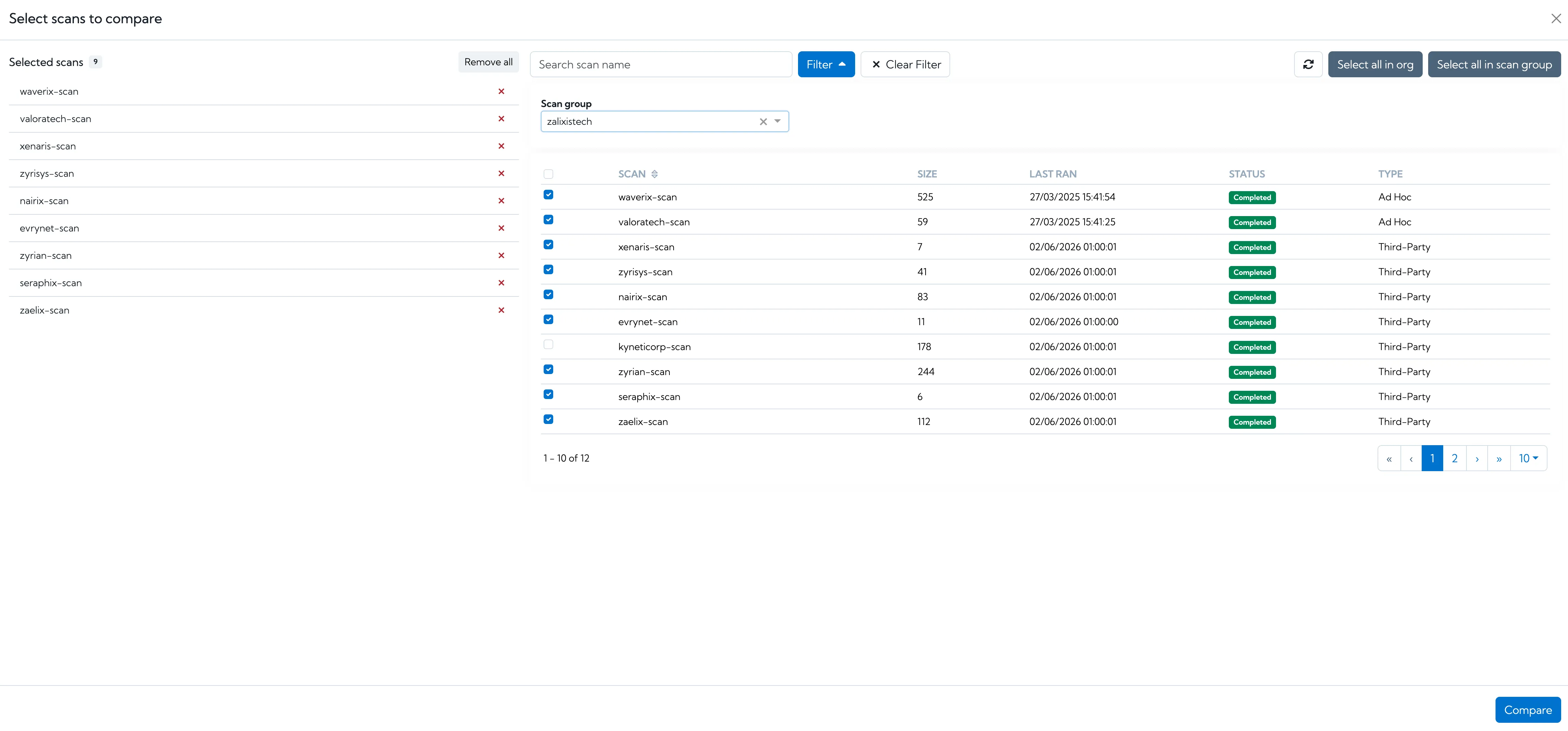Open the Scan group dropdown arrow

777,122
